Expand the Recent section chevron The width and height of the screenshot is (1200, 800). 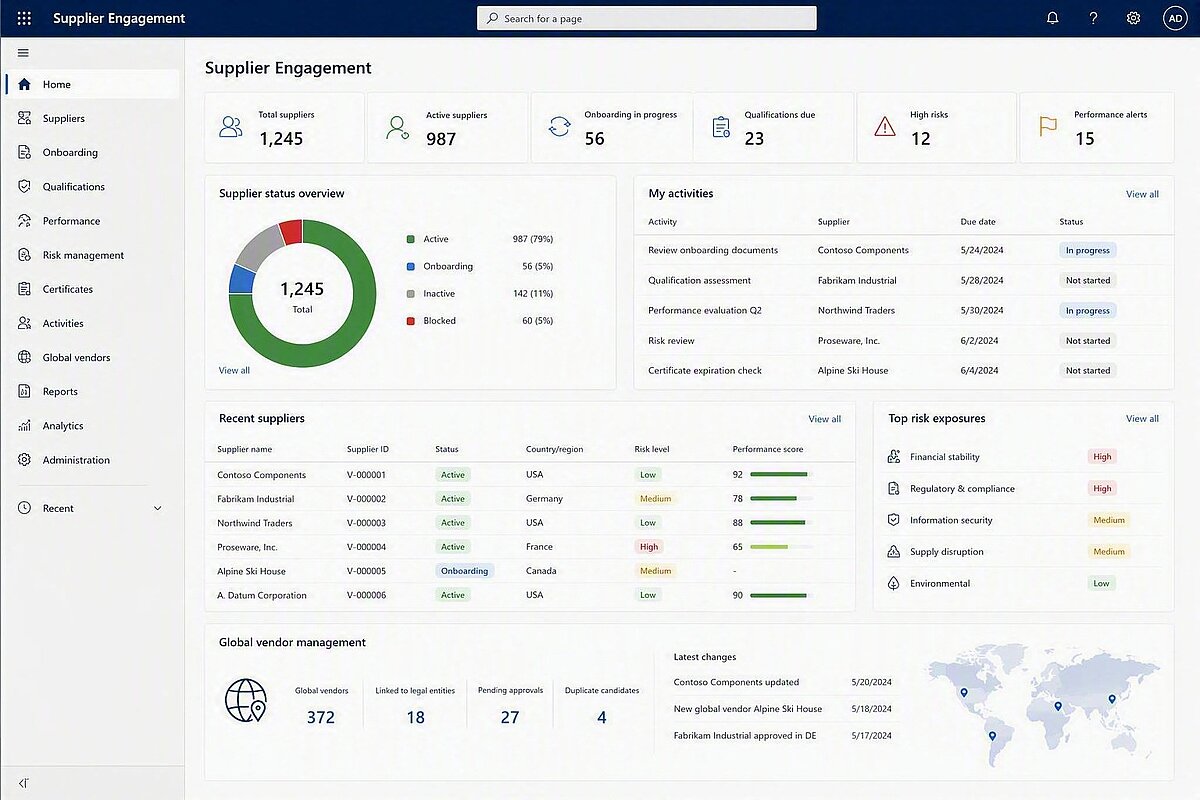coord(157,508)
